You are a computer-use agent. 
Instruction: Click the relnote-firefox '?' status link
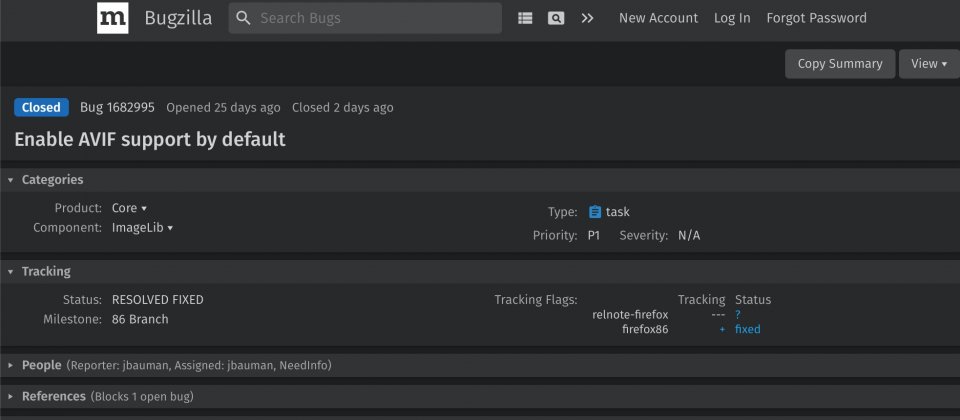(738, 315)
